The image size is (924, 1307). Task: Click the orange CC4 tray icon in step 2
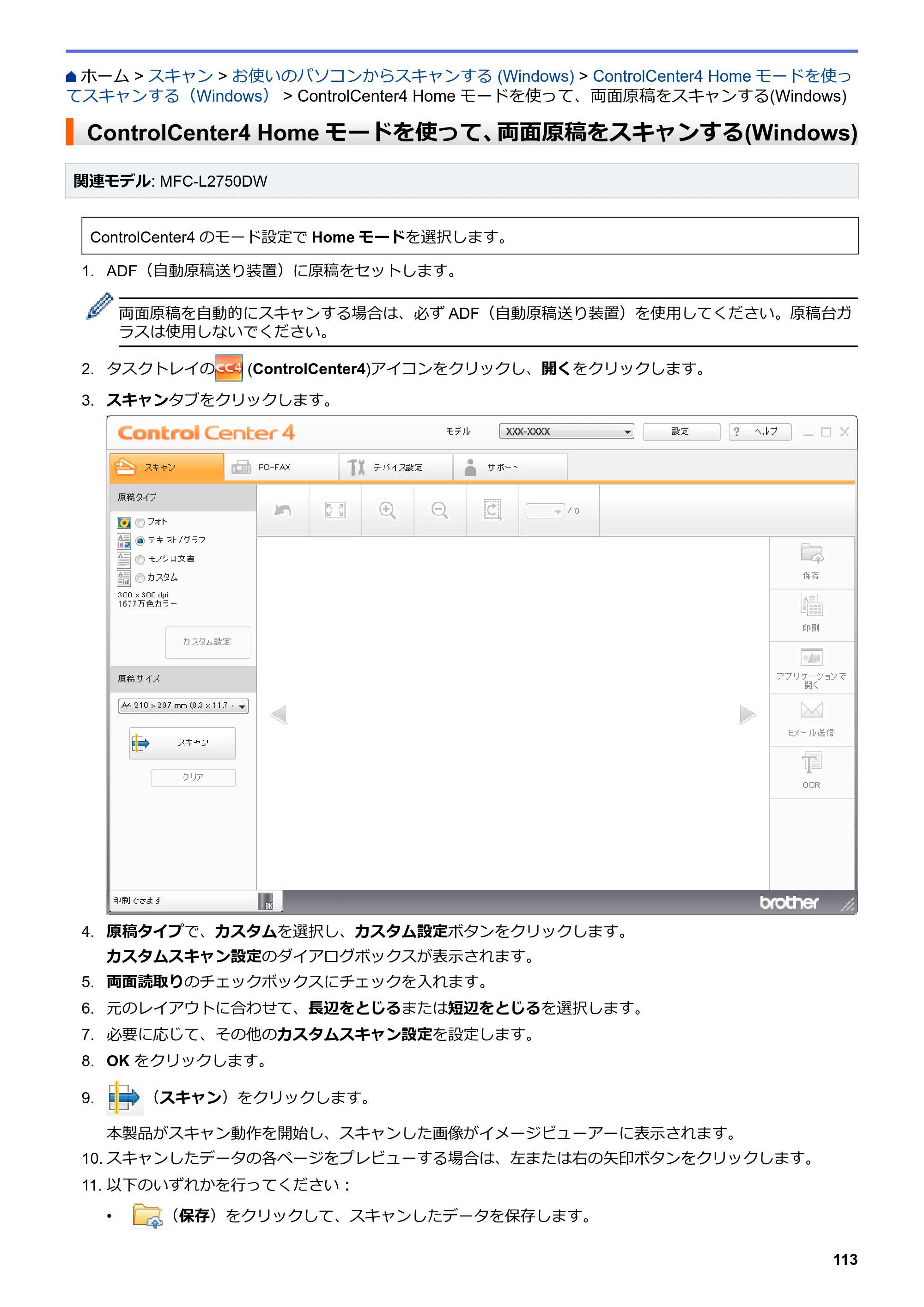229,368
